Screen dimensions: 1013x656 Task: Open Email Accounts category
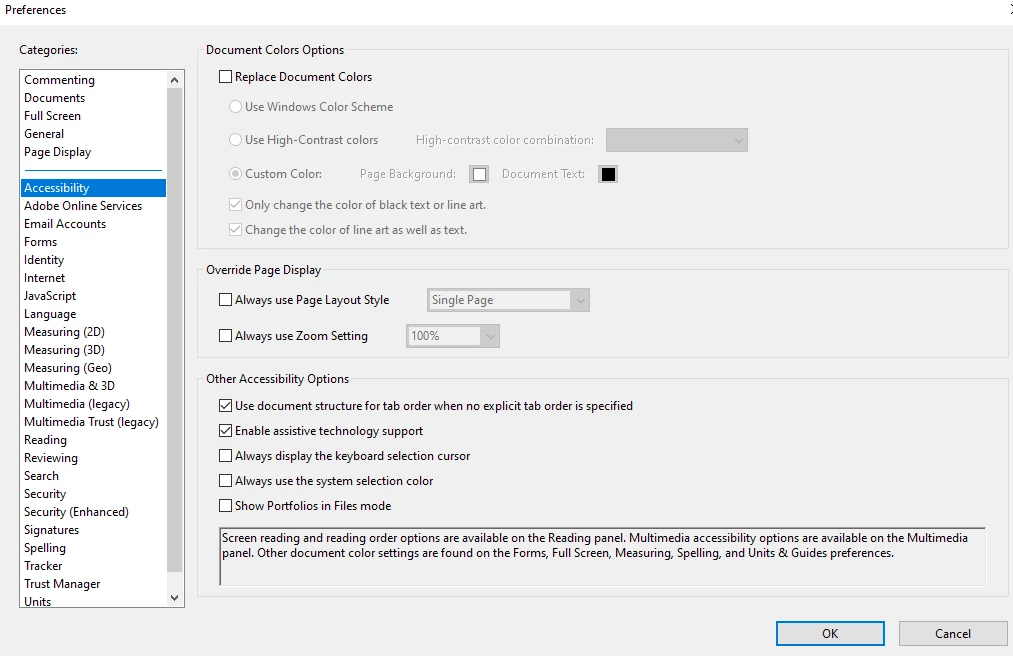(x=93, y=224)
